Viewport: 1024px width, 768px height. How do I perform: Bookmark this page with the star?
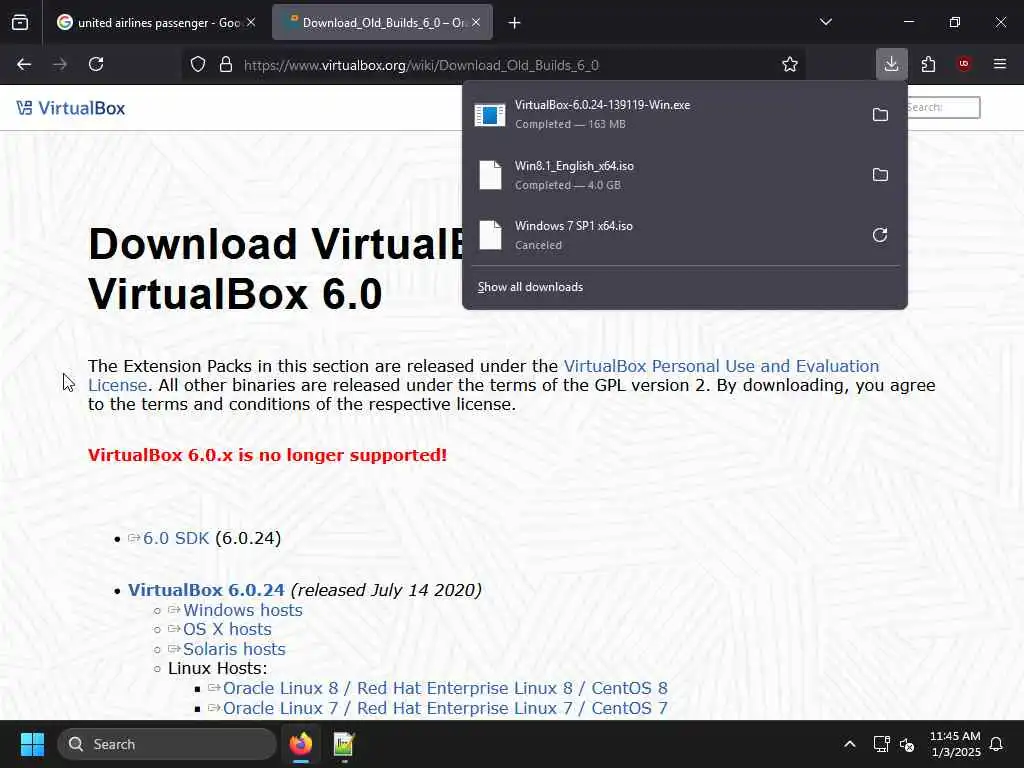[790, 64]
